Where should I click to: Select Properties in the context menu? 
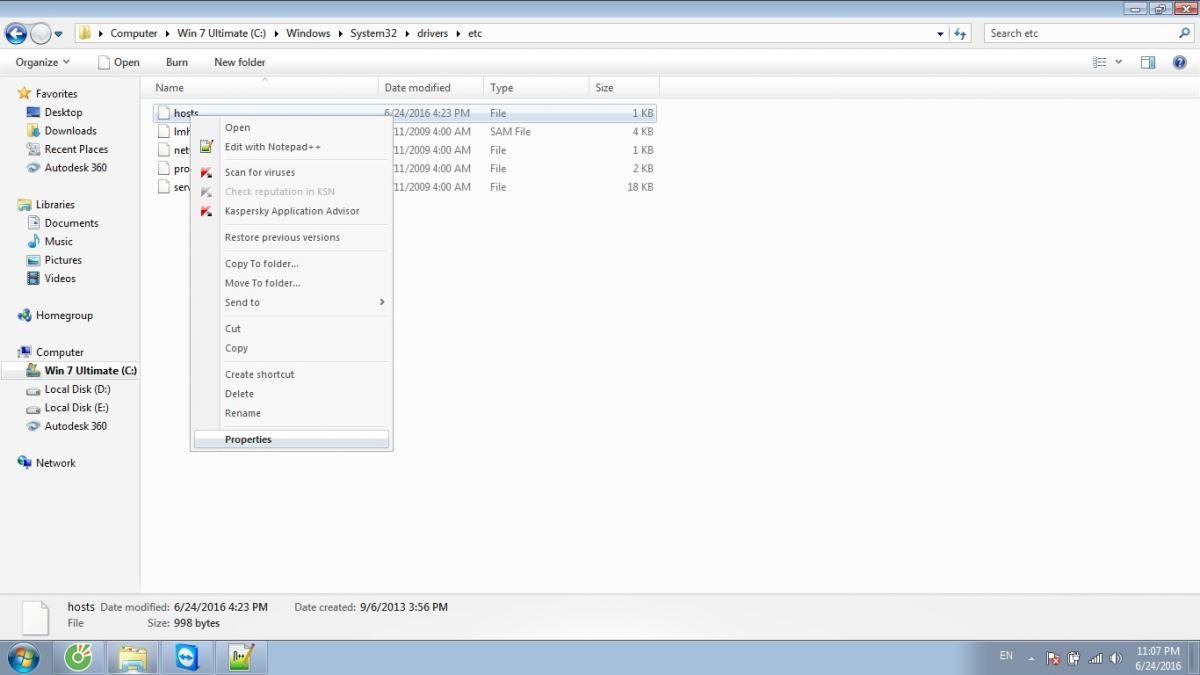(x=248, y=439)
